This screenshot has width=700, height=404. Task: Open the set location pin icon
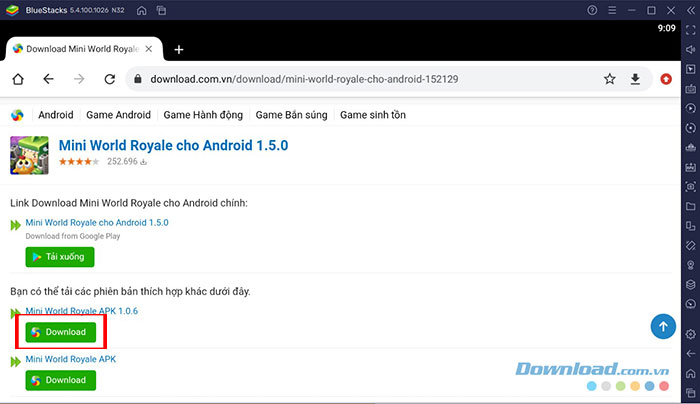click(x=691, y=265)
